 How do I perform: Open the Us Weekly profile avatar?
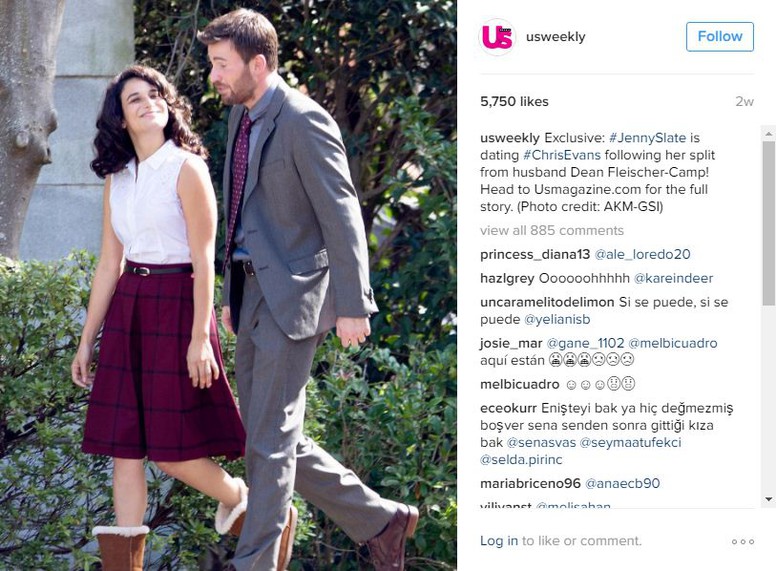tap(497, 37)
